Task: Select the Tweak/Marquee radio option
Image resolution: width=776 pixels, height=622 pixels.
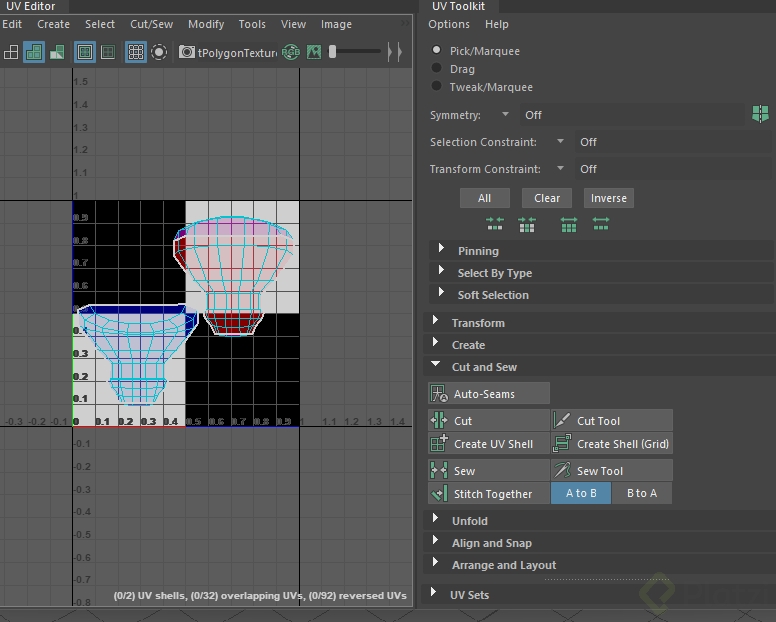Action: (x=437, y=87)
